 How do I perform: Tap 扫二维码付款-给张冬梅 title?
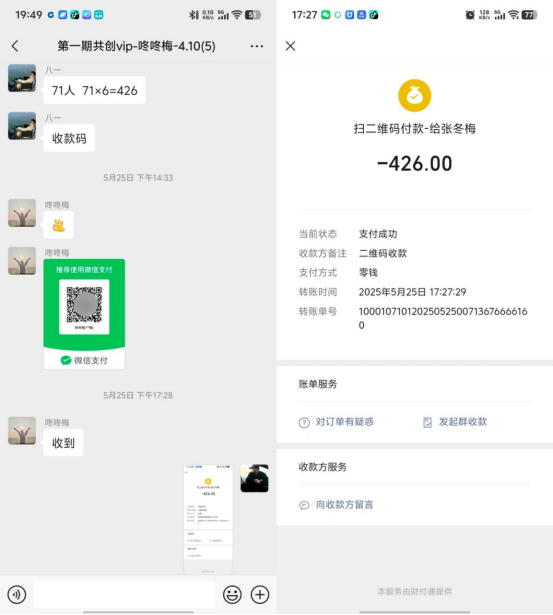coord(415,129)
